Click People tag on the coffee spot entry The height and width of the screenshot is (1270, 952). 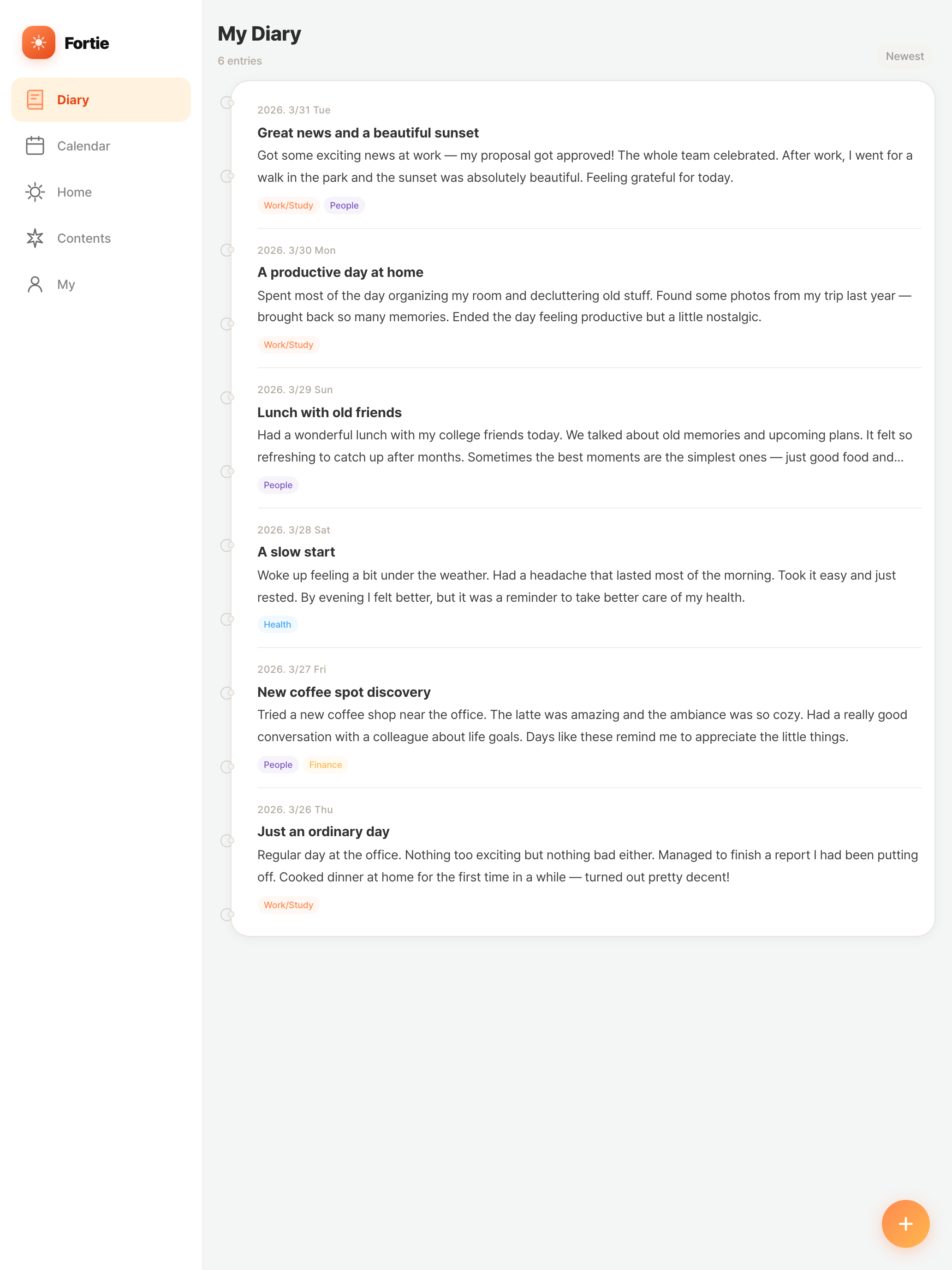(x=278, y=765)
